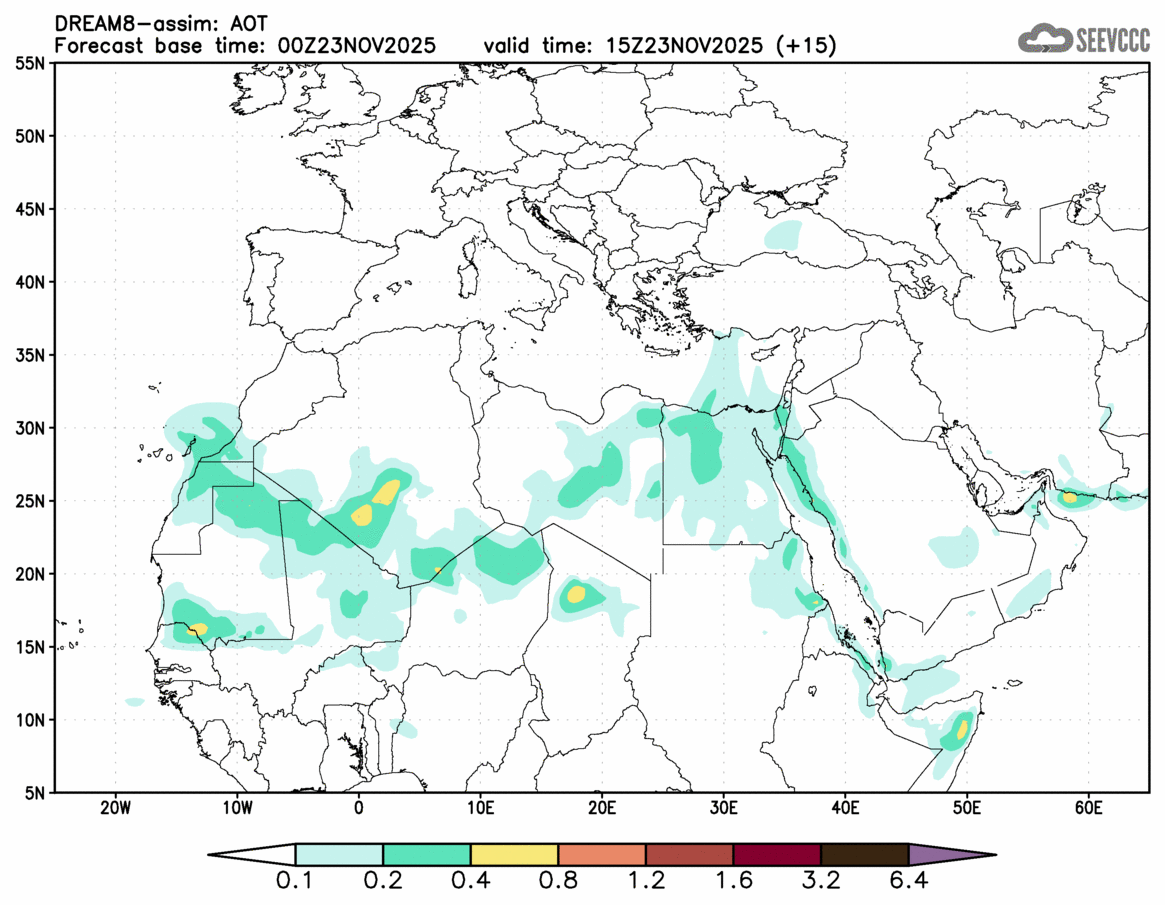
Task: Click the purple right arrow of colorbar
Action: click(x=950, y=855)
